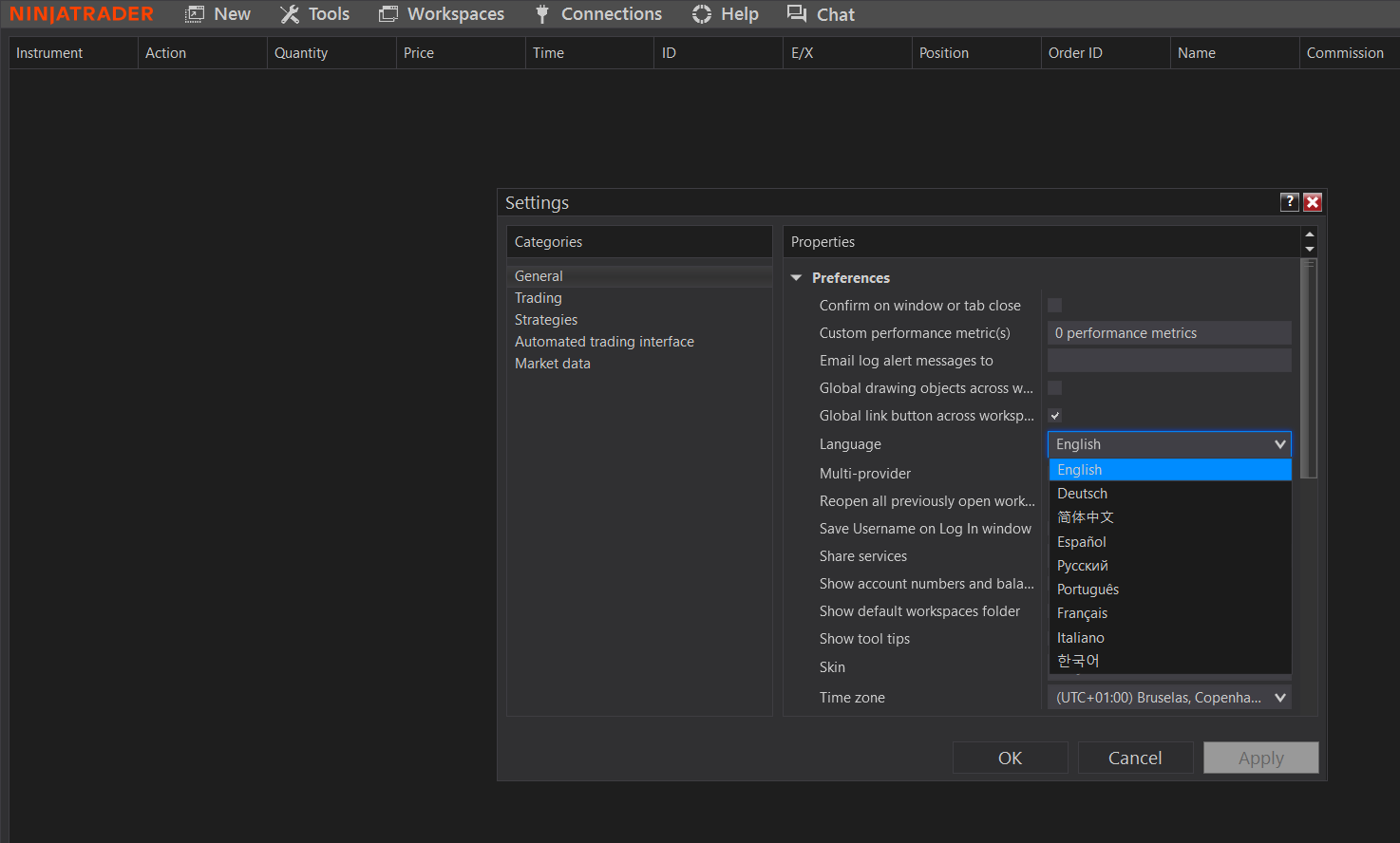Click the Cancel button
1400x843 pixels.
point(1134,758)
